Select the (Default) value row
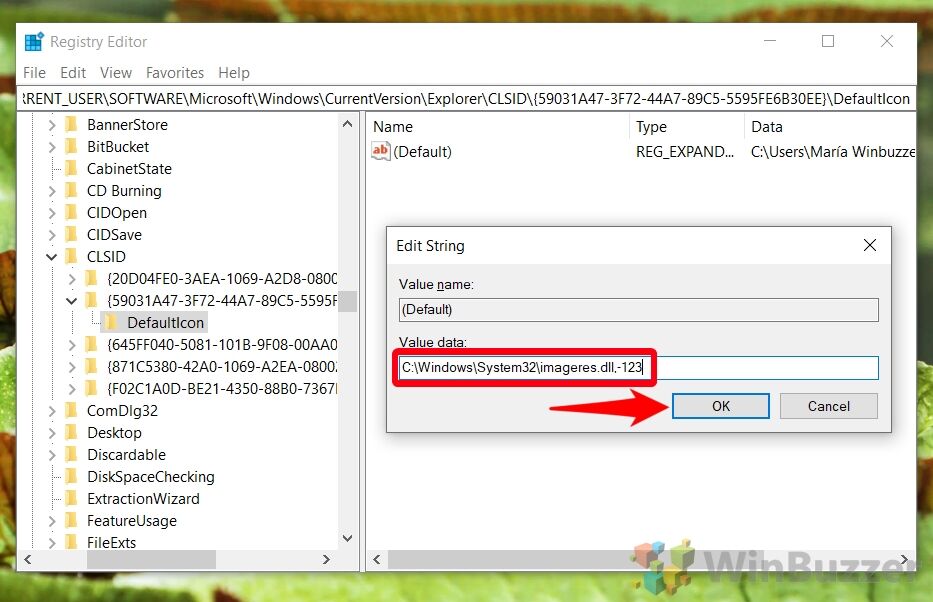The image size is (933, 602). point(641,152)
